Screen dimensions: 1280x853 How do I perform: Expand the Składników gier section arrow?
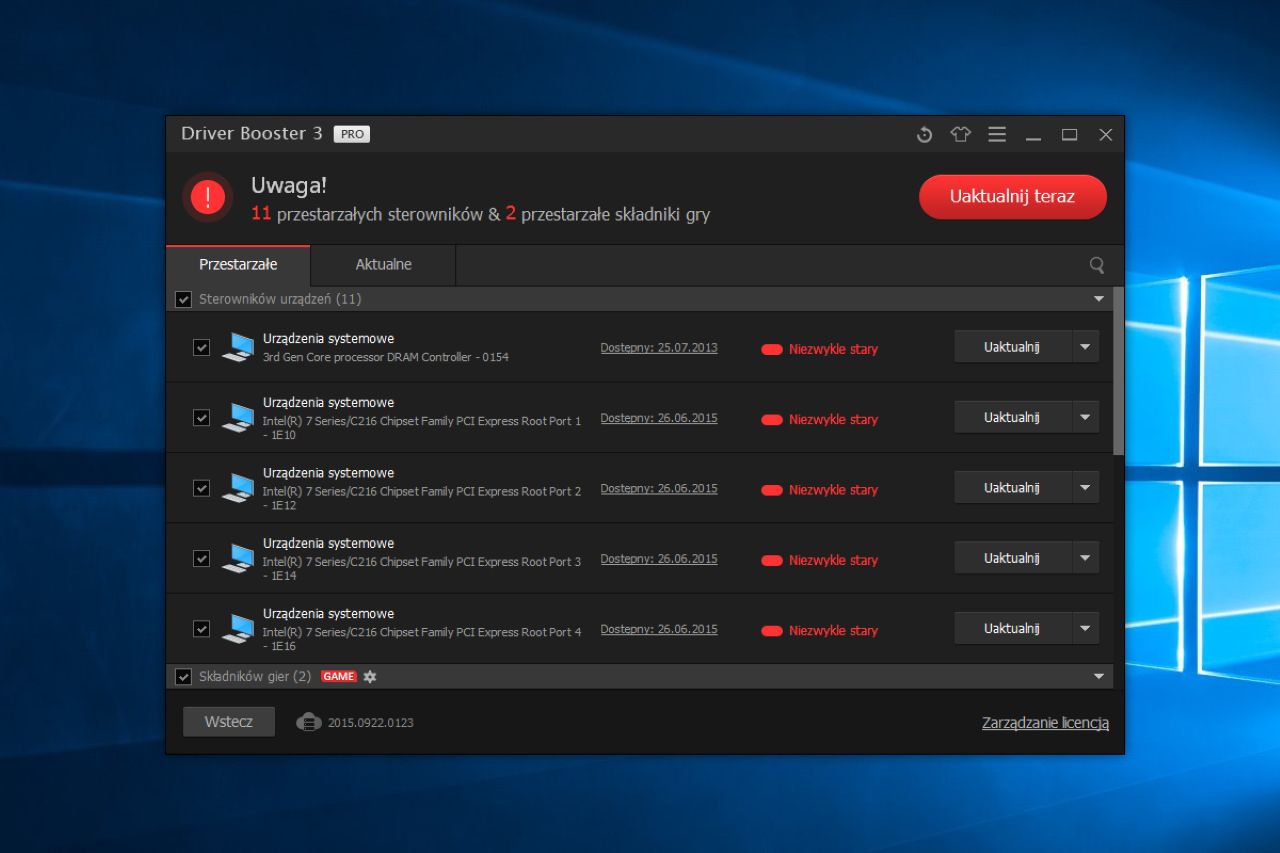1099,677
